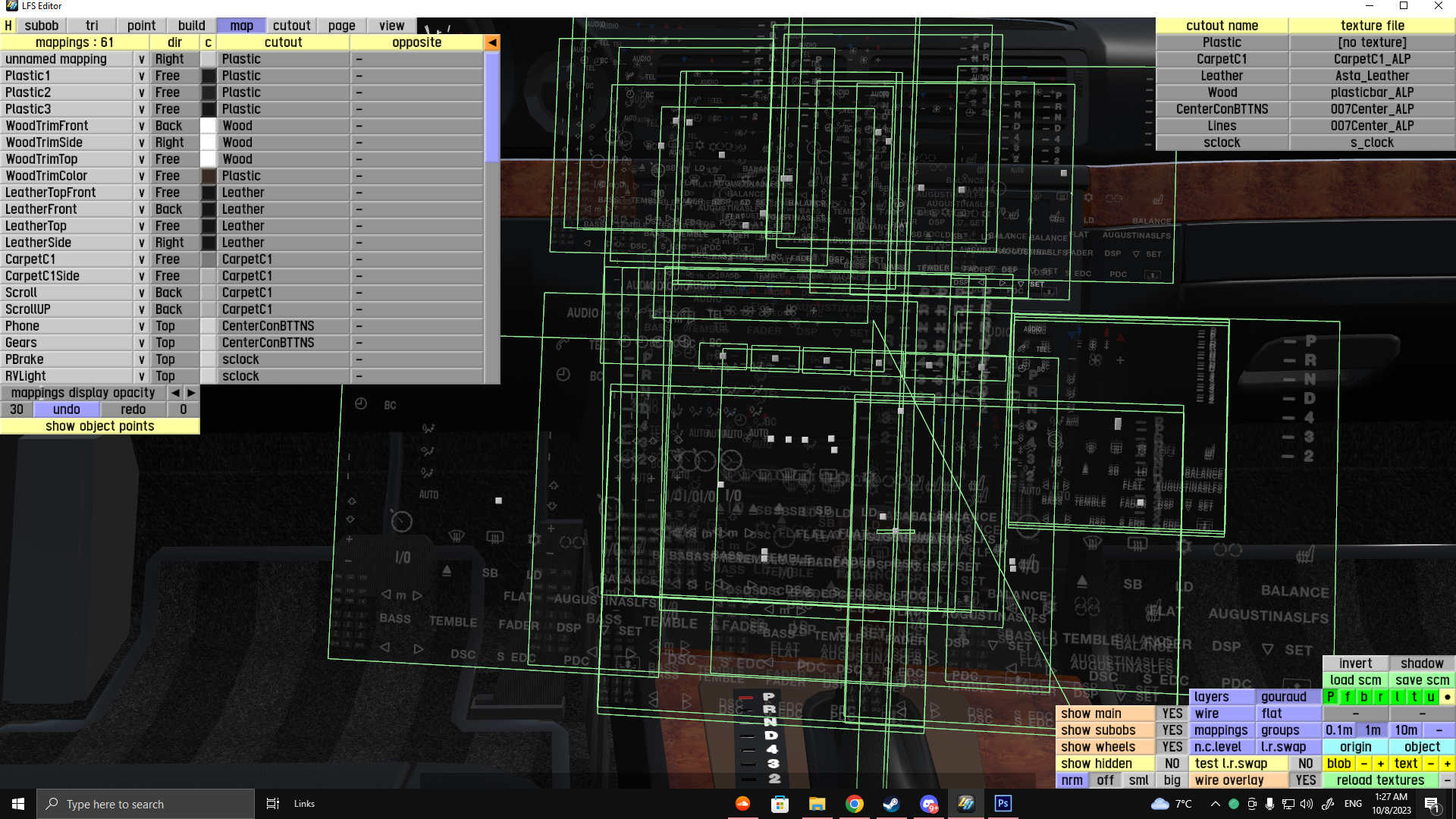Click the H button in top menu
Image resolution: width=1456 pixels, height=819 pixels.
[x=8, y=26]
